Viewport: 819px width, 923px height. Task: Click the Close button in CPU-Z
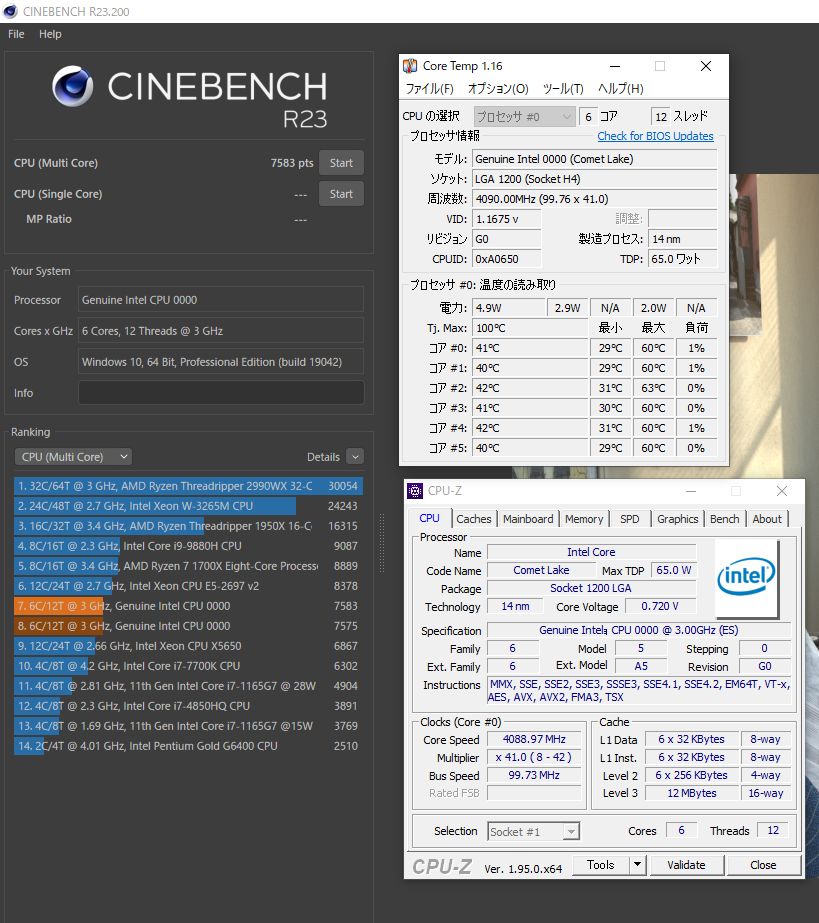point(763,865)
